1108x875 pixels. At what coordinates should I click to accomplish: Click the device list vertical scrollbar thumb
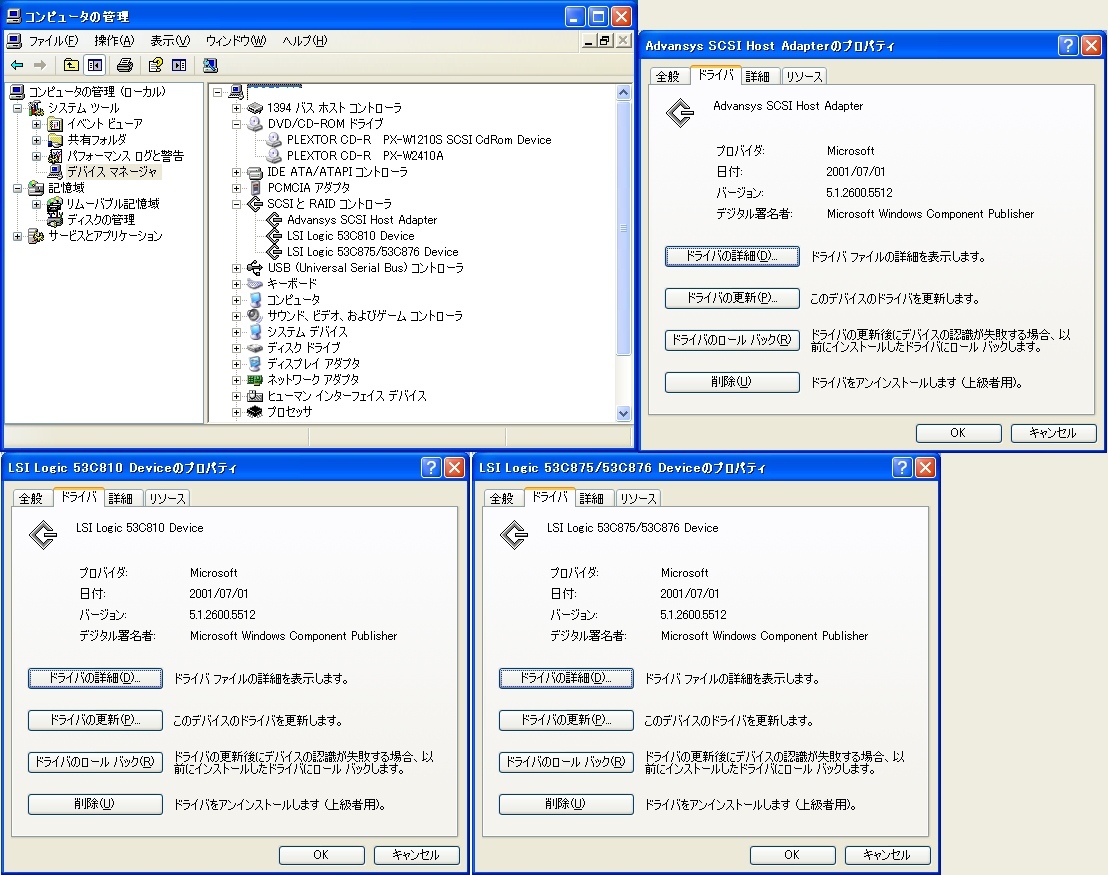pyautogui.click(x=623, y=228)
